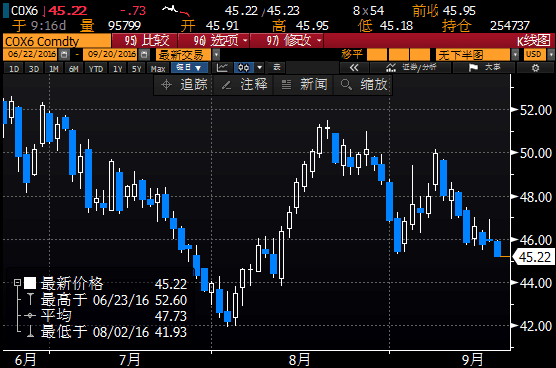
Task: Click the white 最新价格 legend color swatch
Action: (30, 283)
